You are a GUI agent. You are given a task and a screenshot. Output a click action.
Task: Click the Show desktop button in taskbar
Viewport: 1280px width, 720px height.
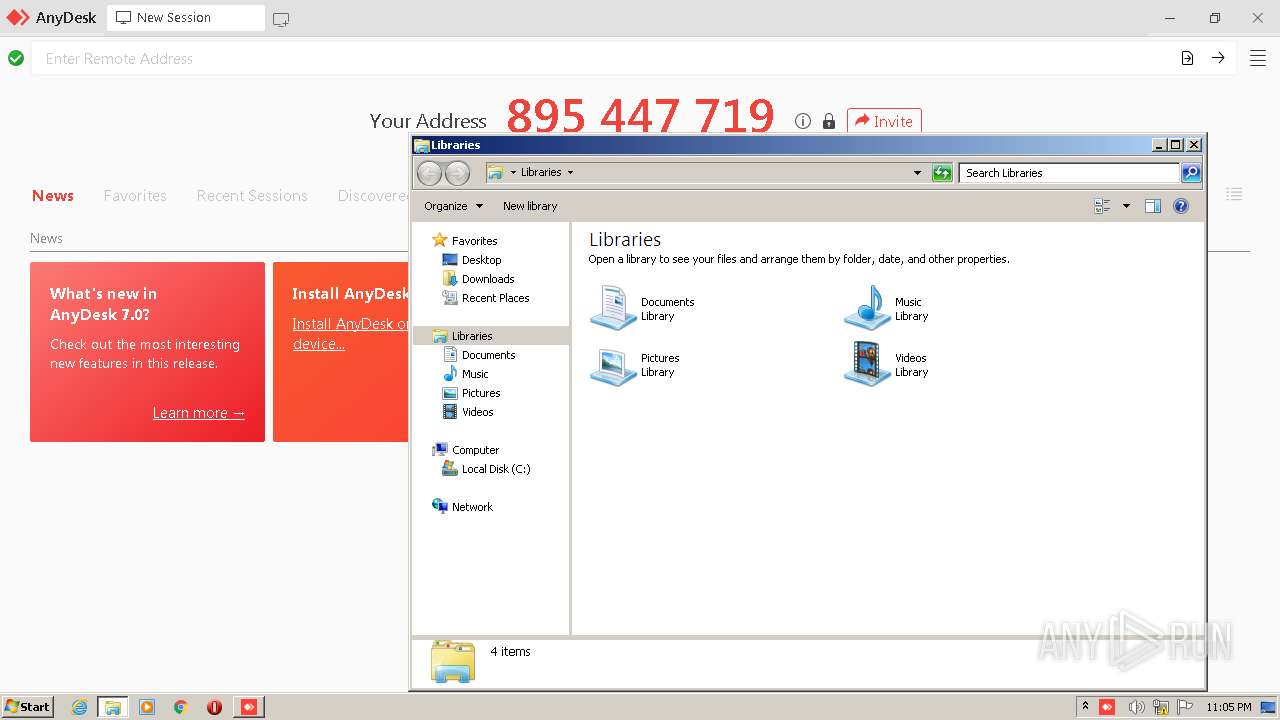pos(1269,707)
